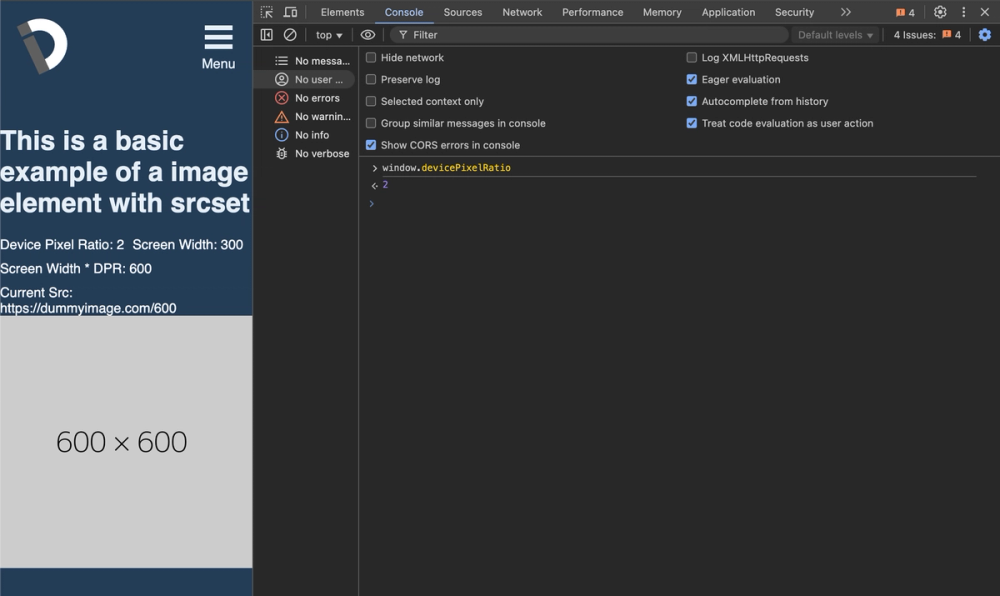Enable Log XMLHttpRequests checkbox
1000x596 pixels.
[x=691, y=57]
